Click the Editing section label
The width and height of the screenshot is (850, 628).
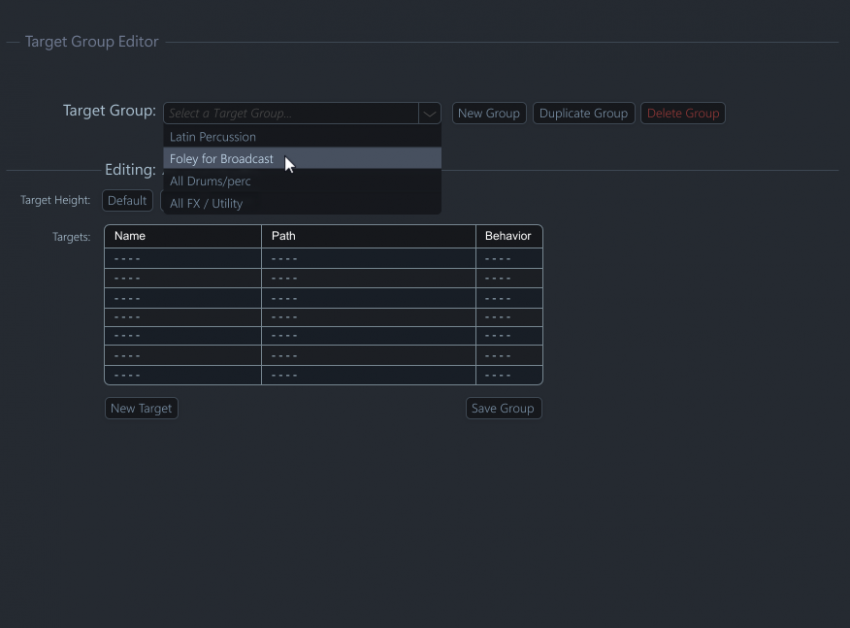(x=130, y=170)
